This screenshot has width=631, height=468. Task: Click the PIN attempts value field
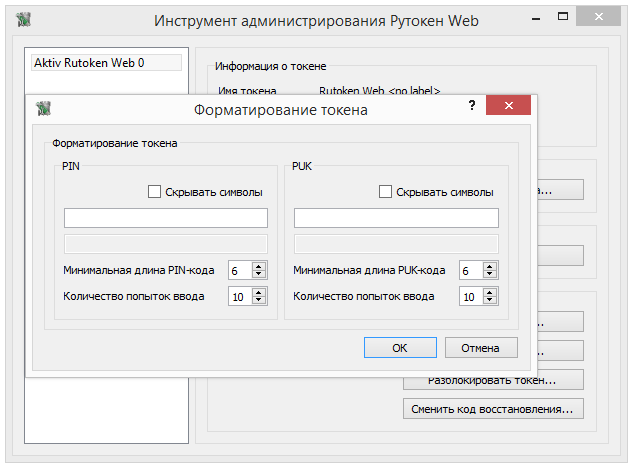click(x=240, y=297)
